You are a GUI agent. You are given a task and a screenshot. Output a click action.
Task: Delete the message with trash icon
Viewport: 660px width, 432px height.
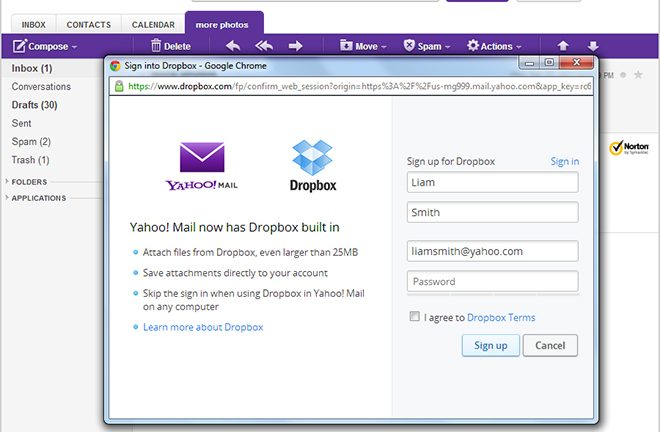(x=171, y=45)
